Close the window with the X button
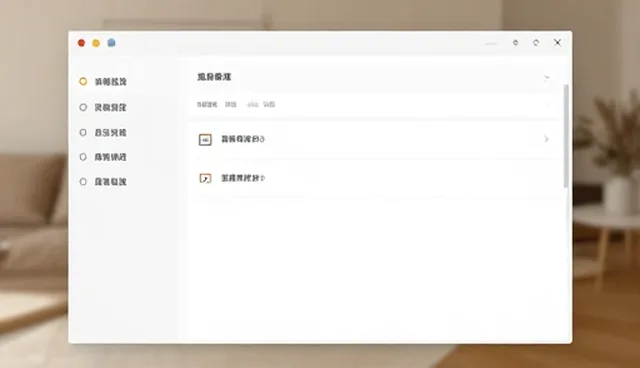 (x=558, y=42)
